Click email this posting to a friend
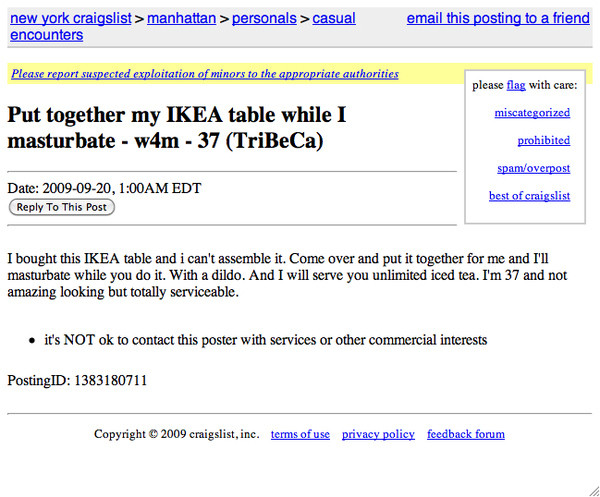 click(498, 18)
